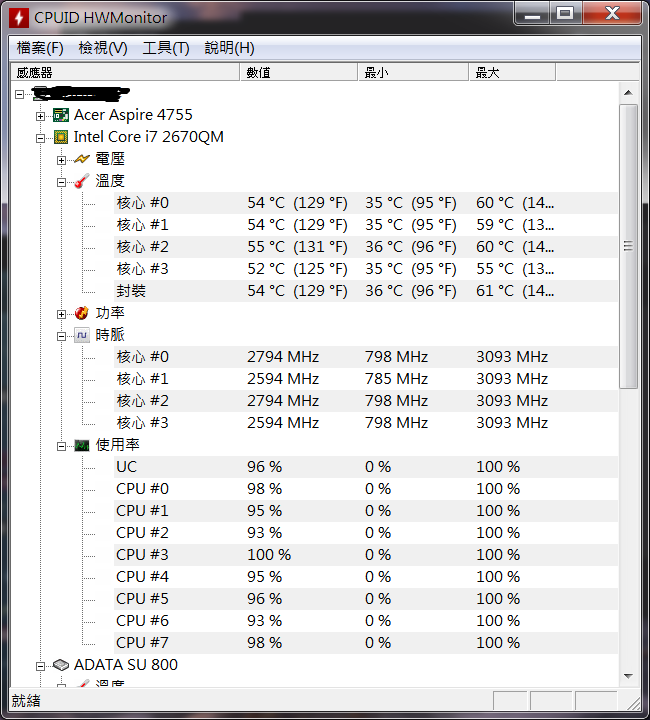Select the 功率 tree label

pos(110,313)
